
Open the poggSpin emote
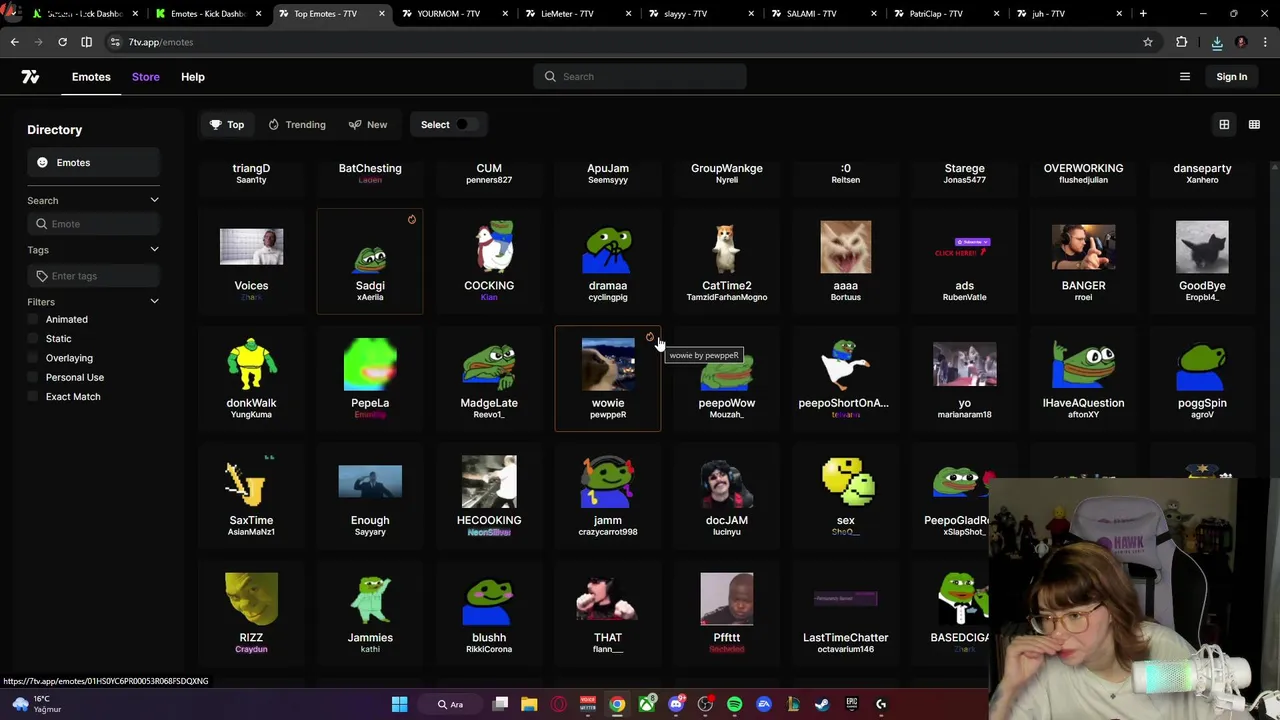[1202, 379]
